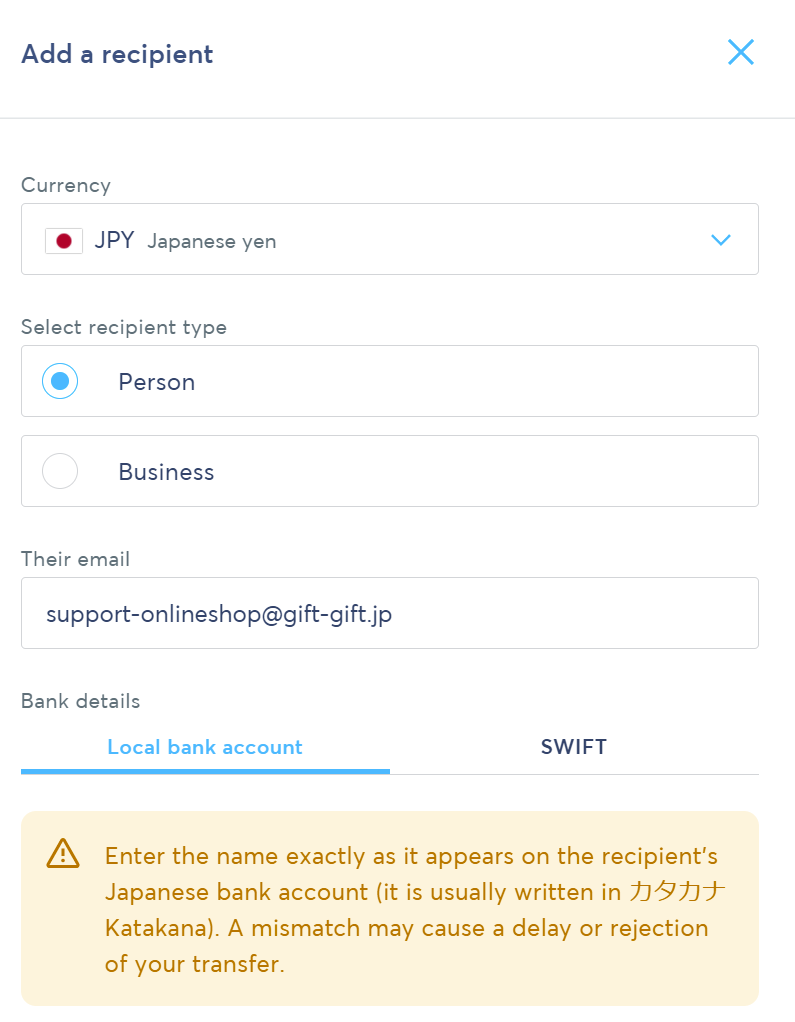The image size is (795, 1022).
Task: Click the Select recipient type label
Action: click(124, 327)
